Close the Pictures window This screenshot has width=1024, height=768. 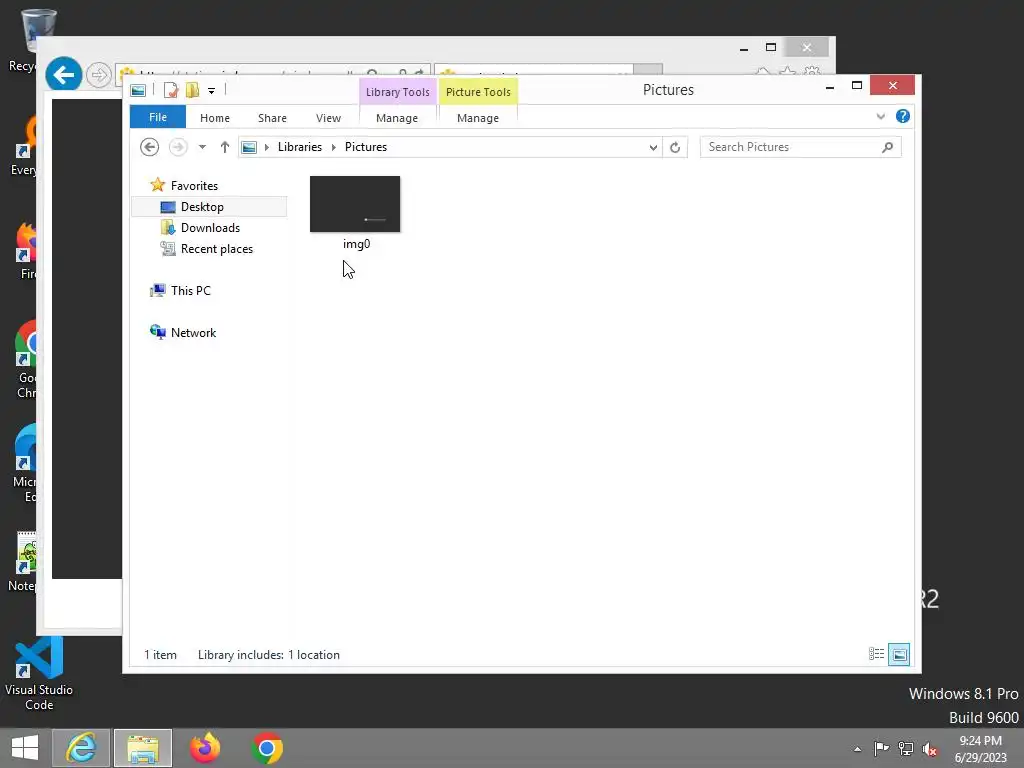click(x=892, y=86)
